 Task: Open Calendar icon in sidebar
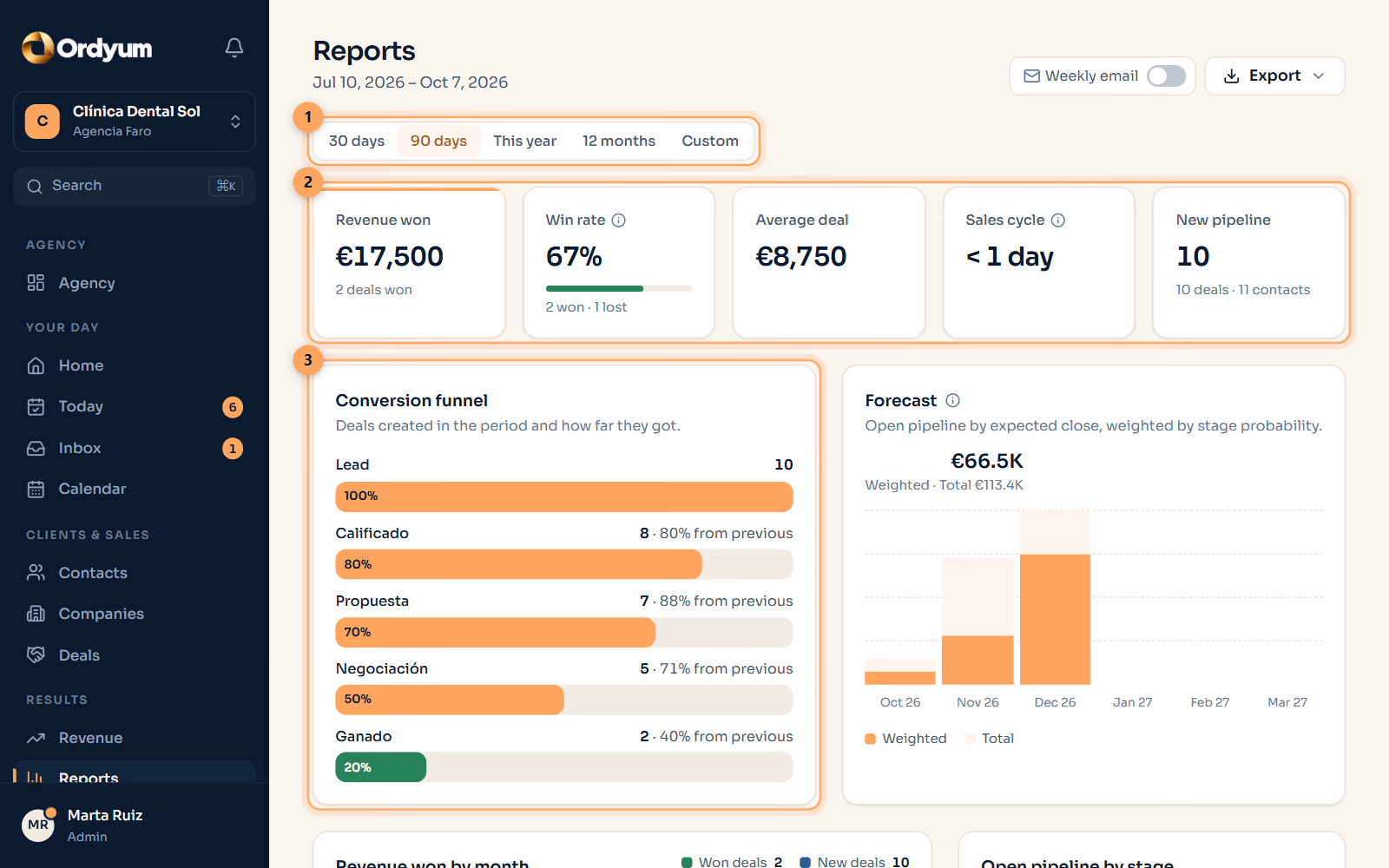[36, 490]
